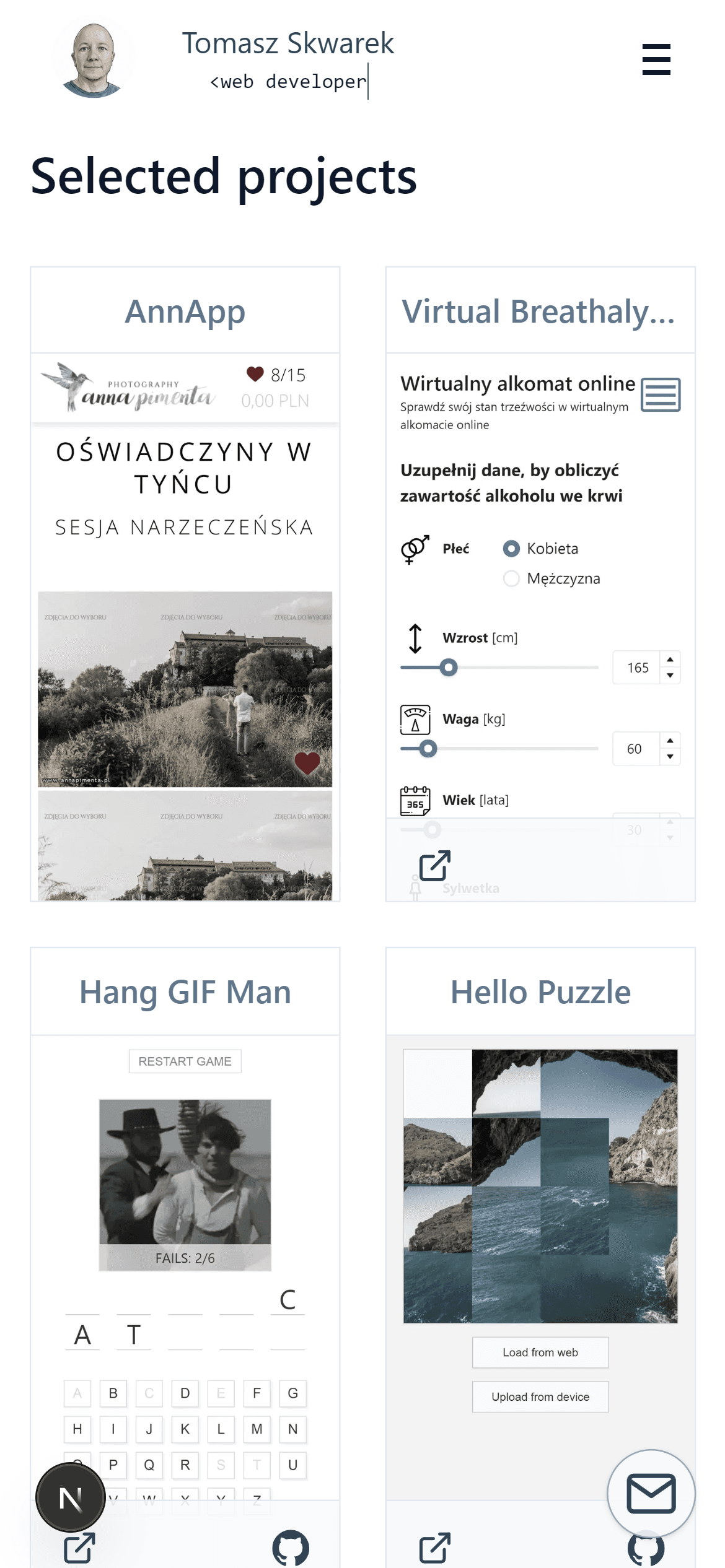The image size is (725, 1568).
Task: Click the 'Selected projects' heading
Action: (224, 176)
